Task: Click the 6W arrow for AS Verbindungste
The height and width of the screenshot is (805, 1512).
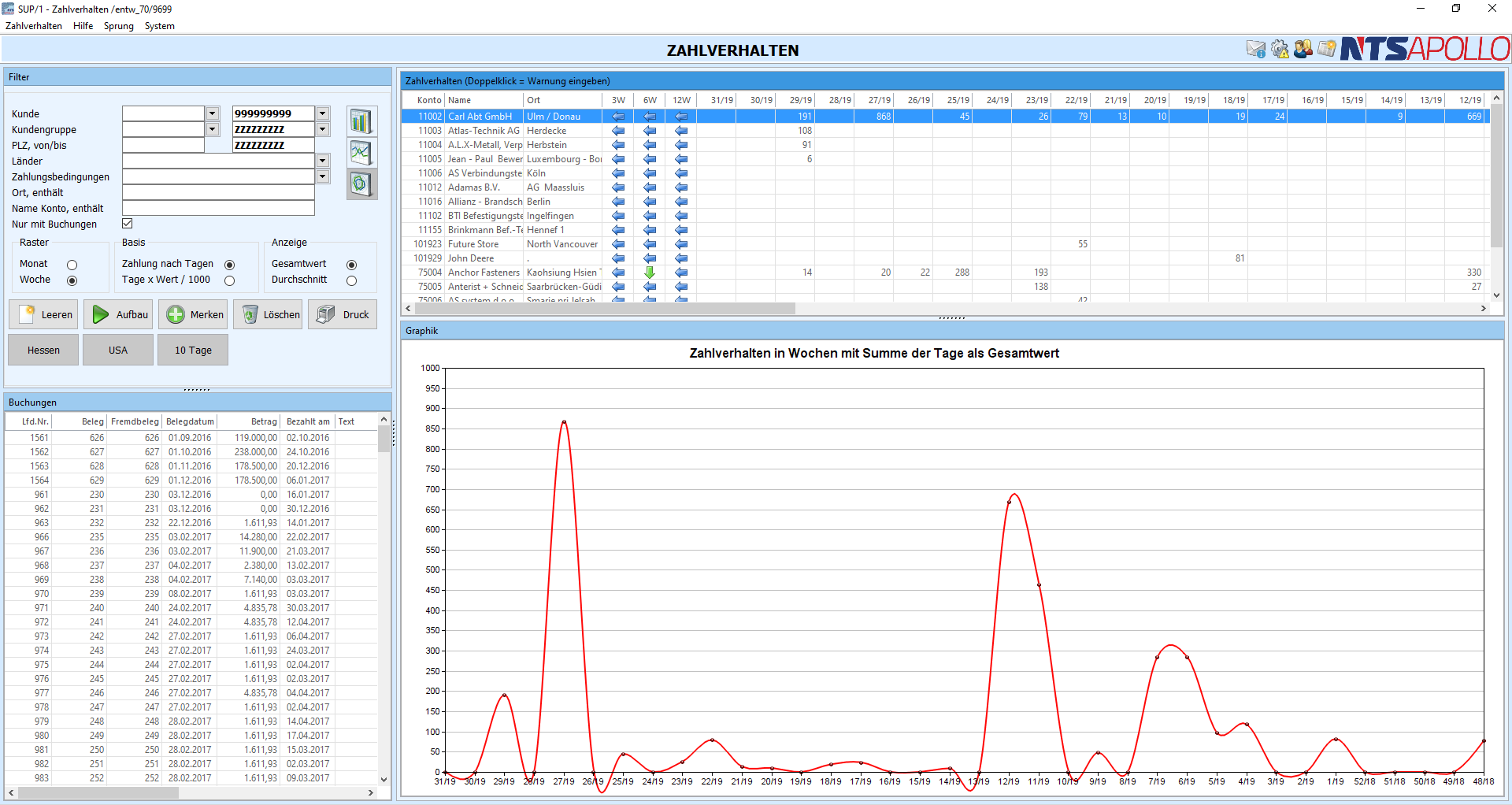Action: (650, 173)
